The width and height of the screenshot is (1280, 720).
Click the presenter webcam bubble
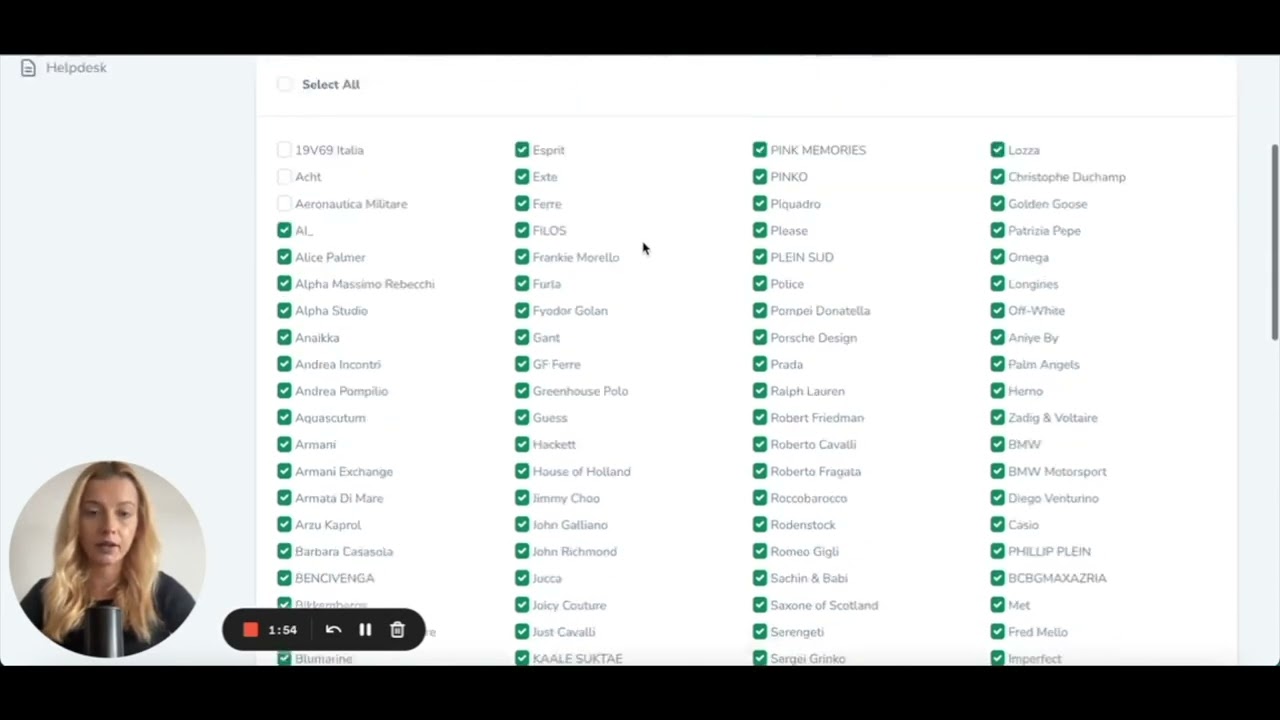[x=107, y=559]
